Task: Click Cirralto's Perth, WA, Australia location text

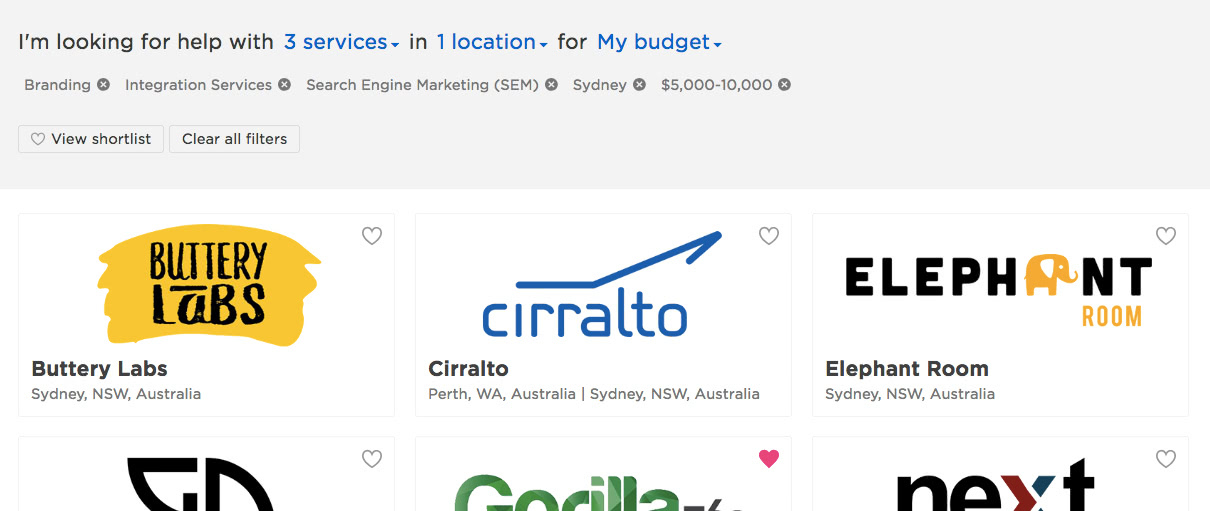Action: [502, 394]
